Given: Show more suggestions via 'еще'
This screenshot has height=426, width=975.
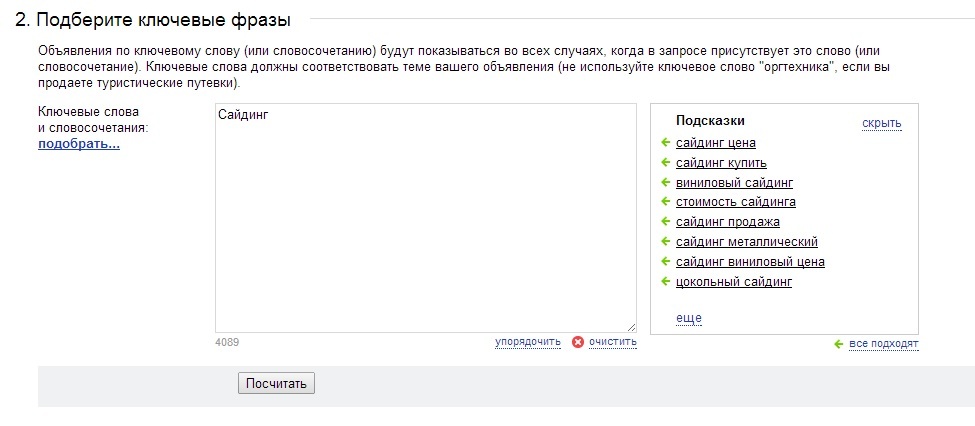Looking at the screenshot, I should (x=689, y=318).
